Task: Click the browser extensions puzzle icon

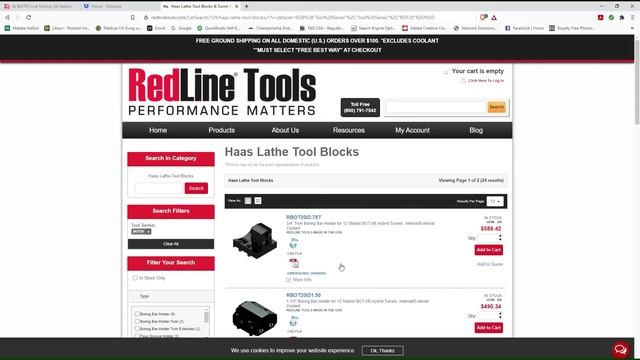Action: (622, 18)
